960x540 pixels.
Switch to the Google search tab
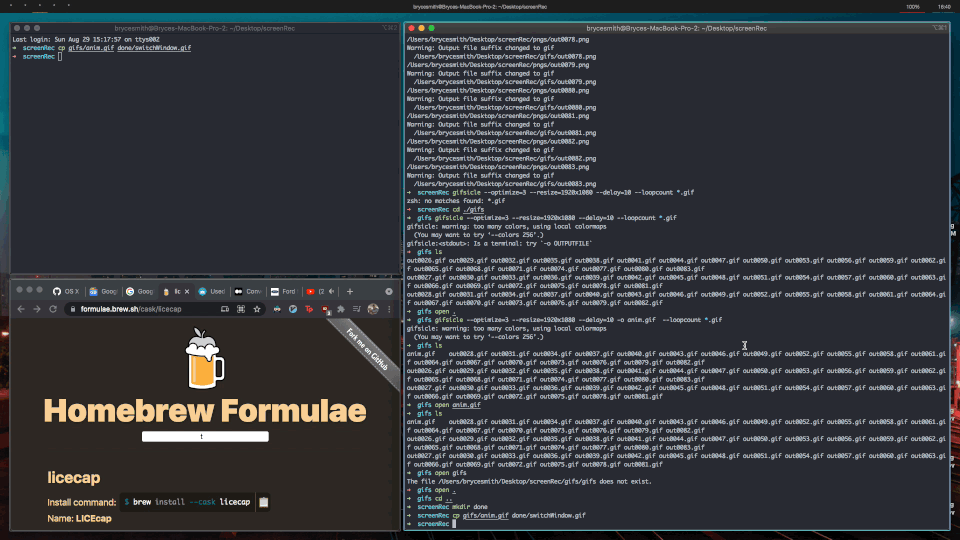(140, 291)
